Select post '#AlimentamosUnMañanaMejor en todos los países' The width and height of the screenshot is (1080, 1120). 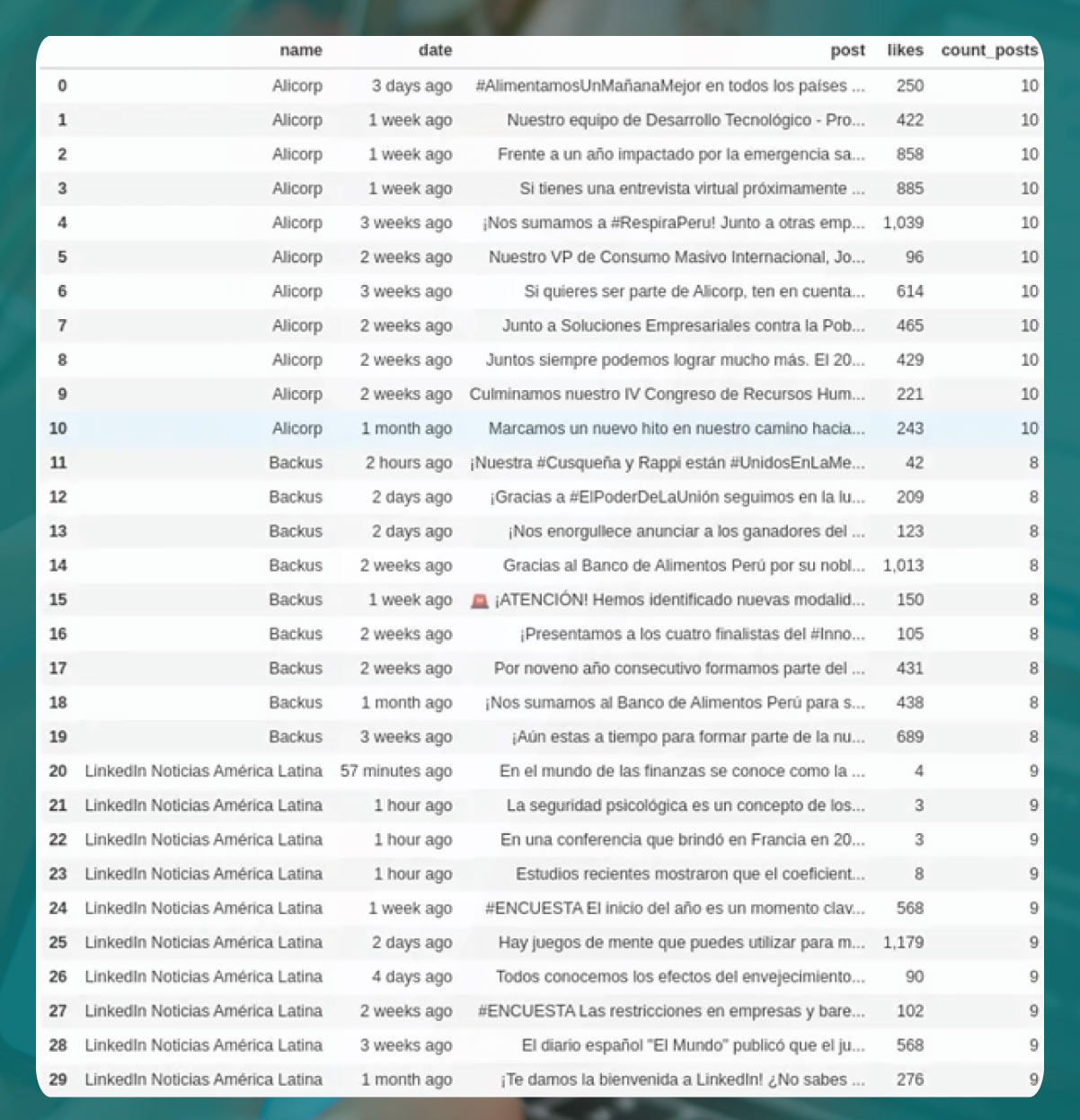669,85
